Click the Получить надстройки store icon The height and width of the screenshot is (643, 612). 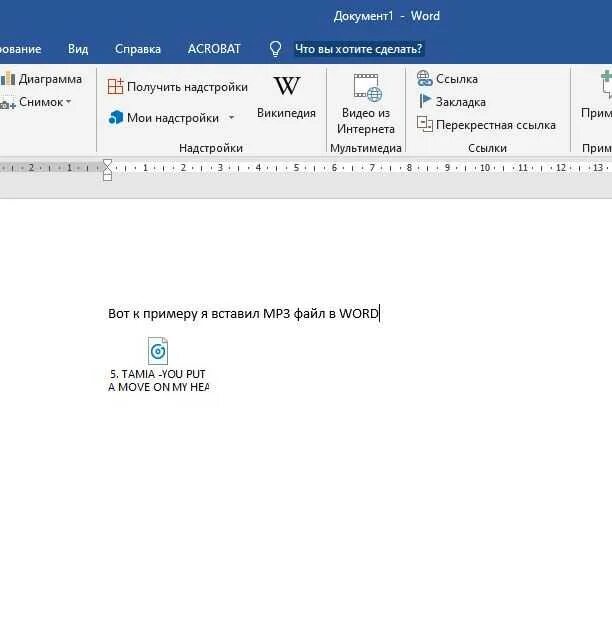[x=115, y=87]
